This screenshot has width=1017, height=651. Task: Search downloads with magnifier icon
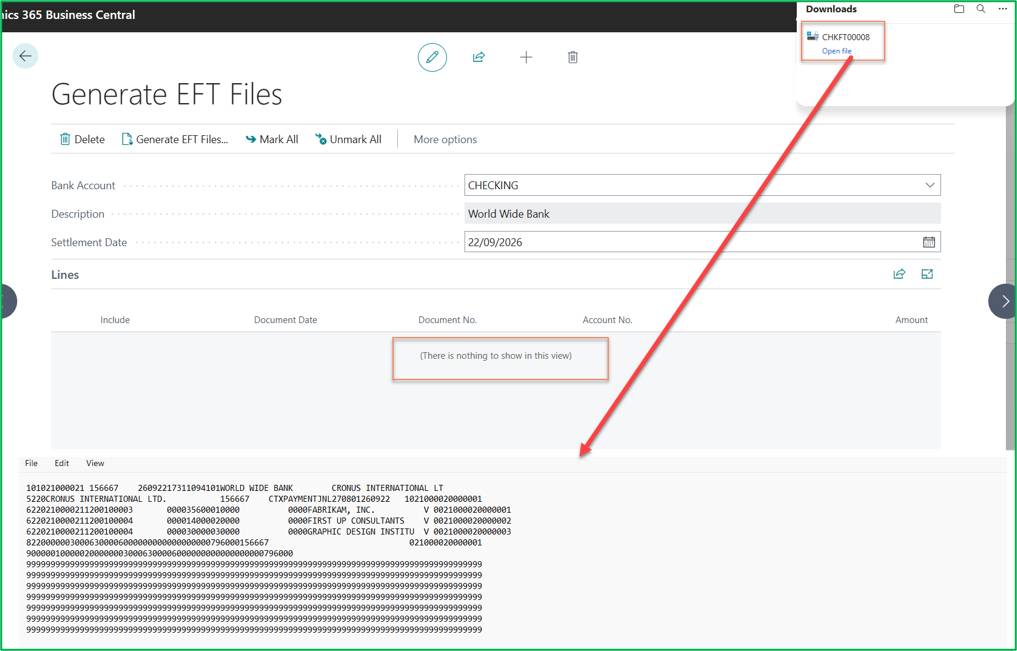point(981,9)
